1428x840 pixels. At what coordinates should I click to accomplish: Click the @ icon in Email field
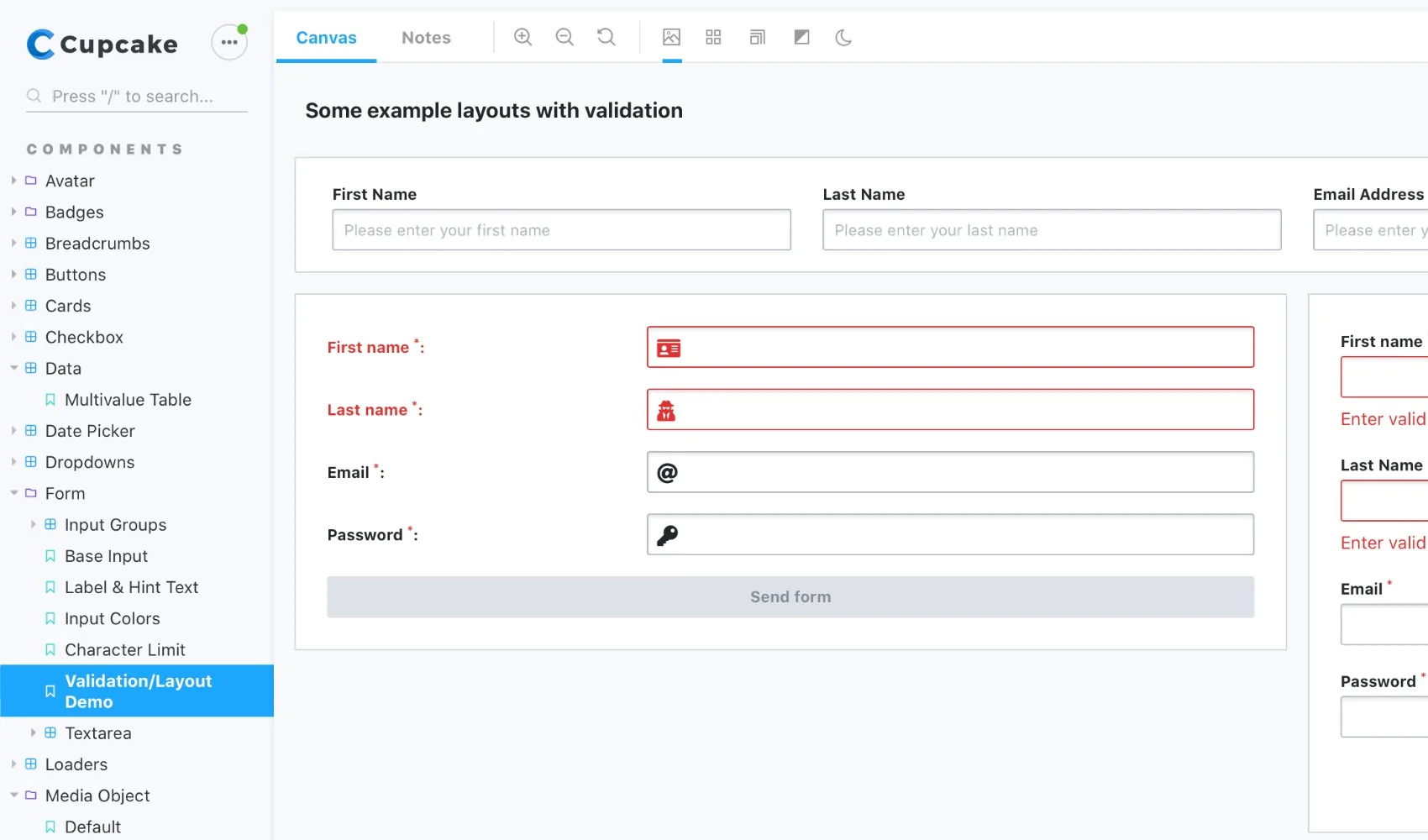coord(667,473)
